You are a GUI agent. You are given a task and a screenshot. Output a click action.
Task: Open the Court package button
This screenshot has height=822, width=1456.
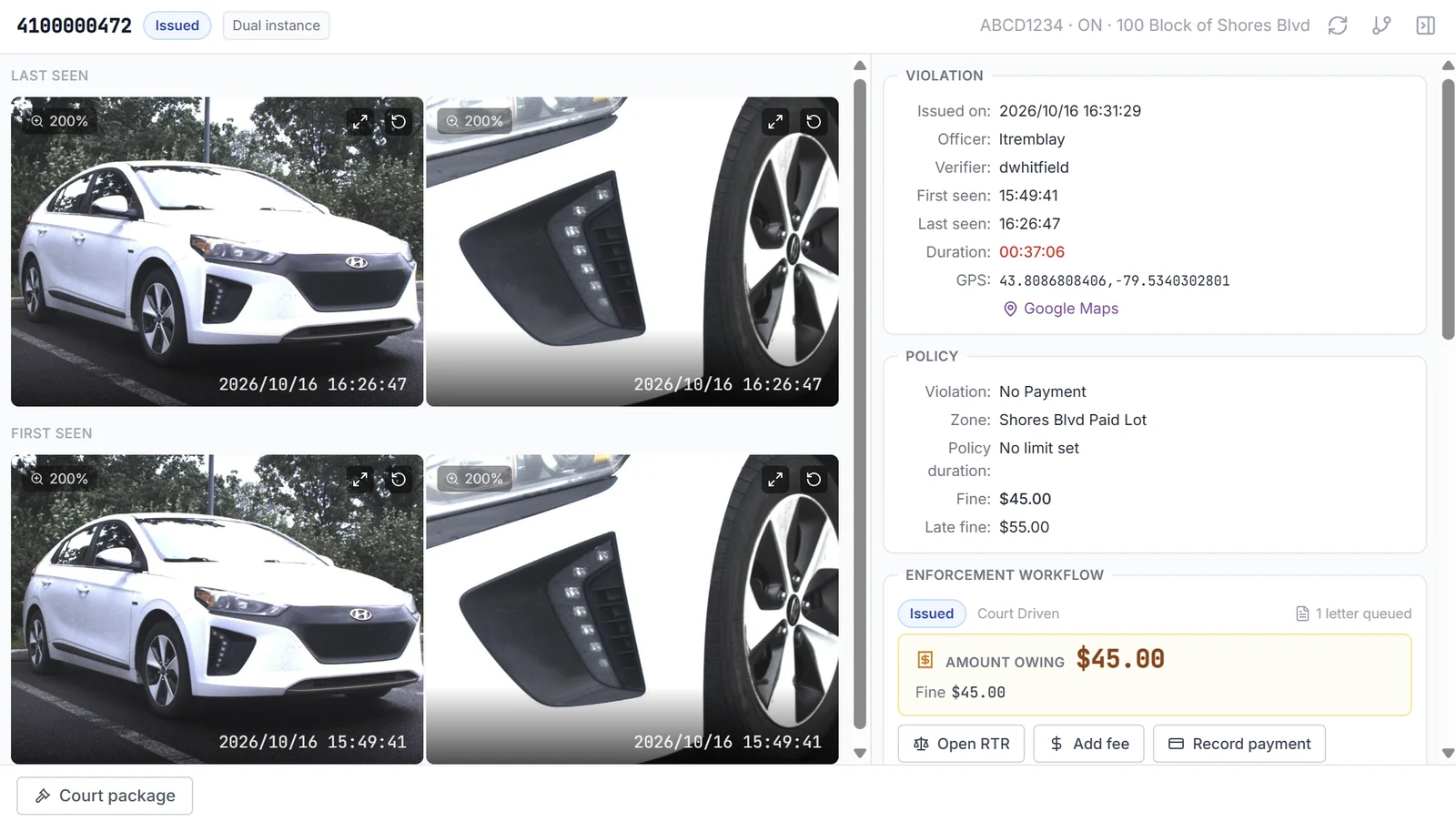[105, 796]
